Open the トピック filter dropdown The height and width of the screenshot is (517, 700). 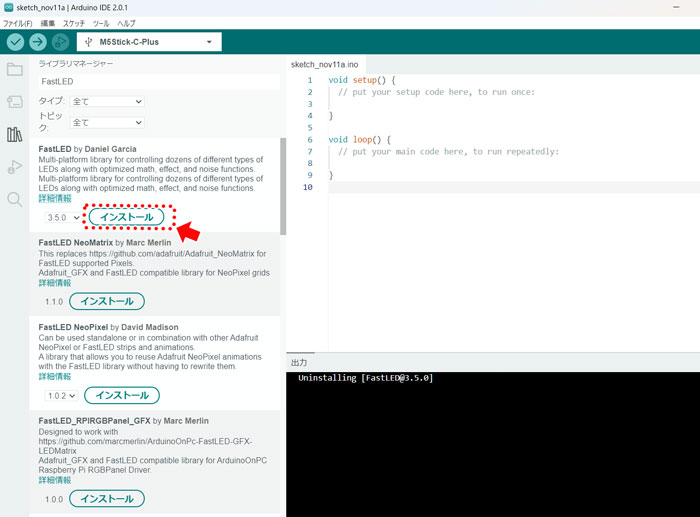click(x=107, y=122)
